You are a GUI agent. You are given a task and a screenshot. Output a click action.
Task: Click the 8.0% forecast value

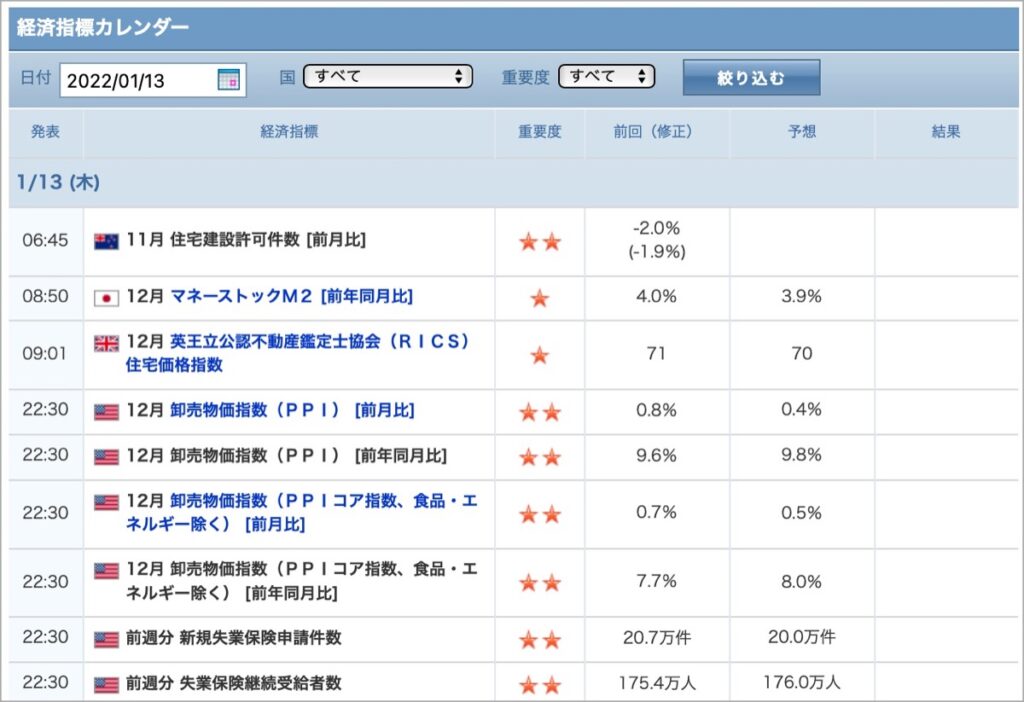801,581
